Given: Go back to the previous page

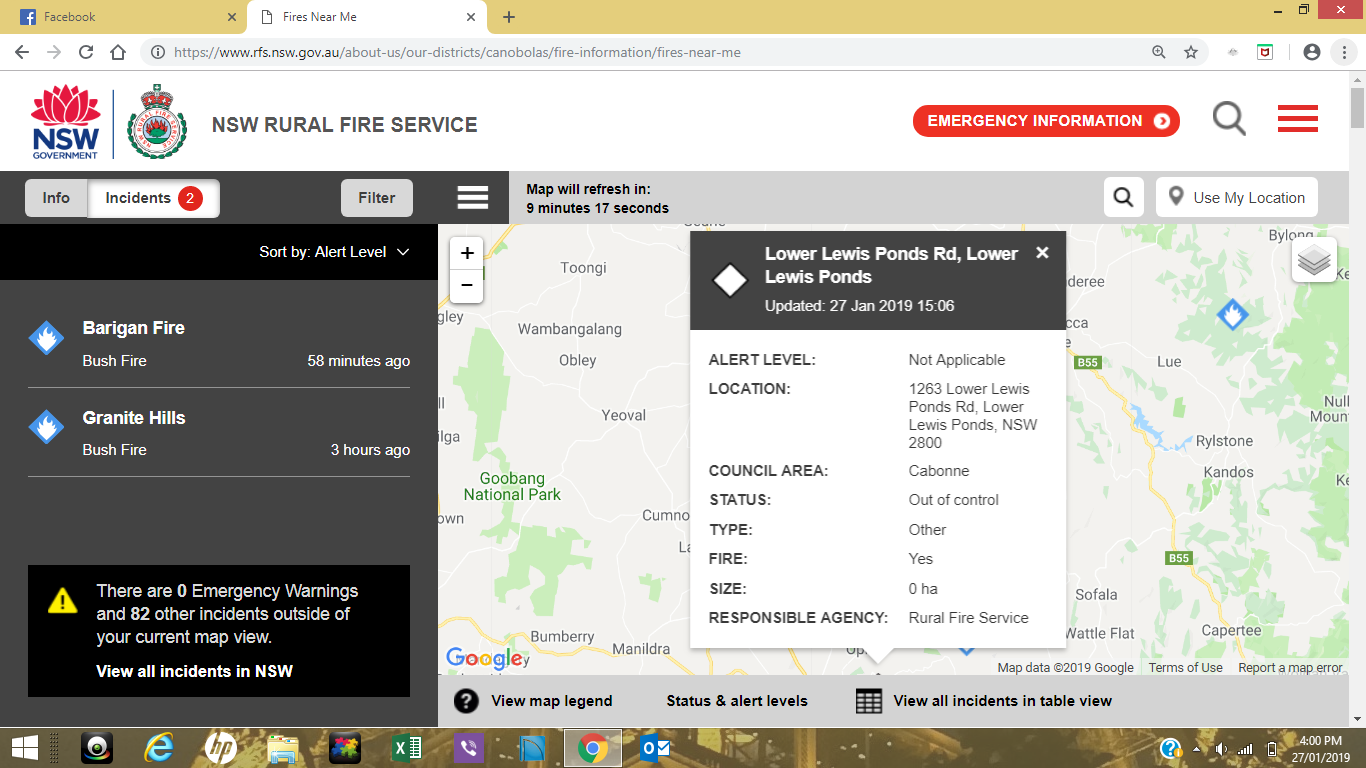Looking at the screenshot, I should coord(22,52).
